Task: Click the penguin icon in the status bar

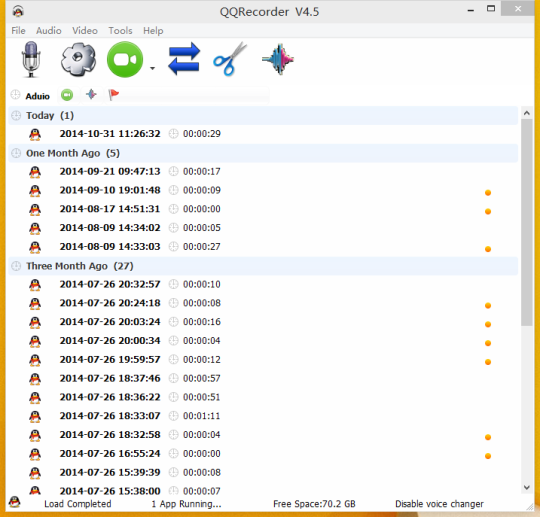Action: tap(14, 502)
